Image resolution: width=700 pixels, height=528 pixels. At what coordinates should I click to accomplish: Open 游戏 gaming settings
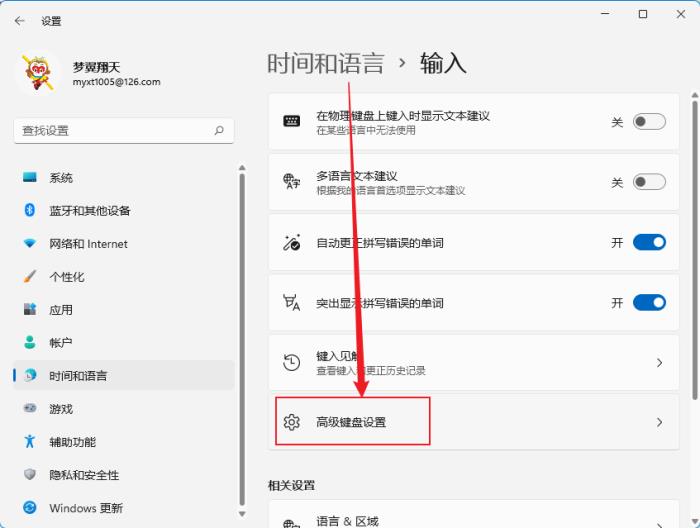61,409
